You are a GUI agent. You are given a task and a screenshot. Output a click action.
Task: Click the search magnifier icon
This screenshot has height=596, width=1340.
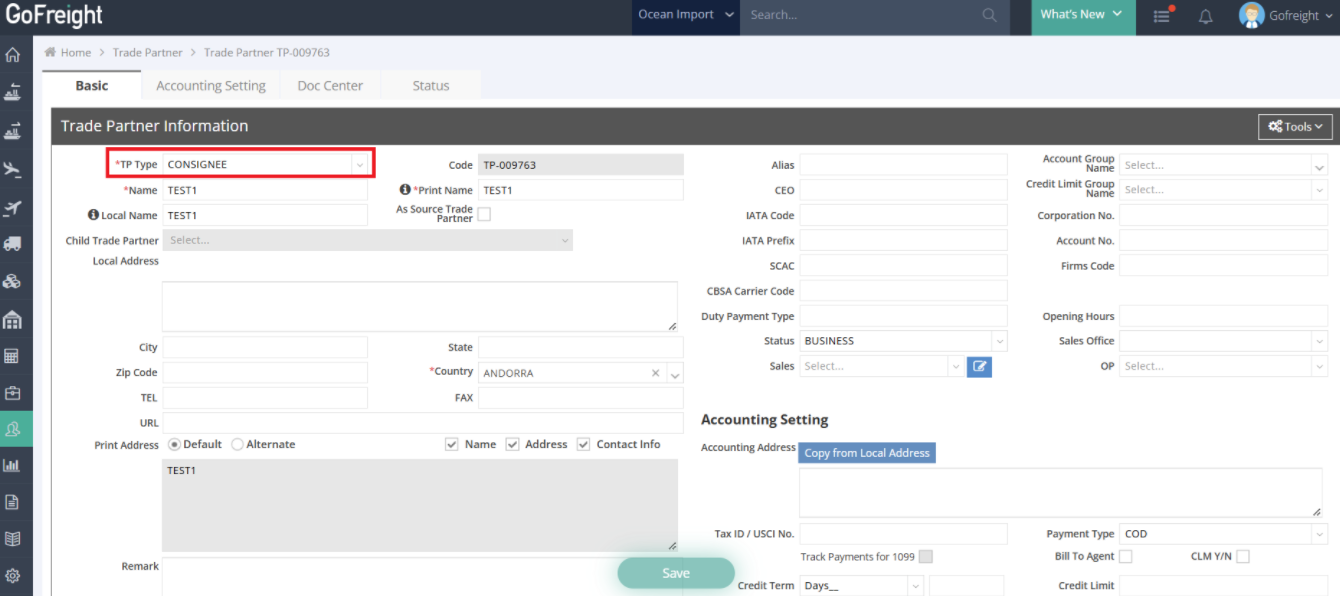coord(989,15)
